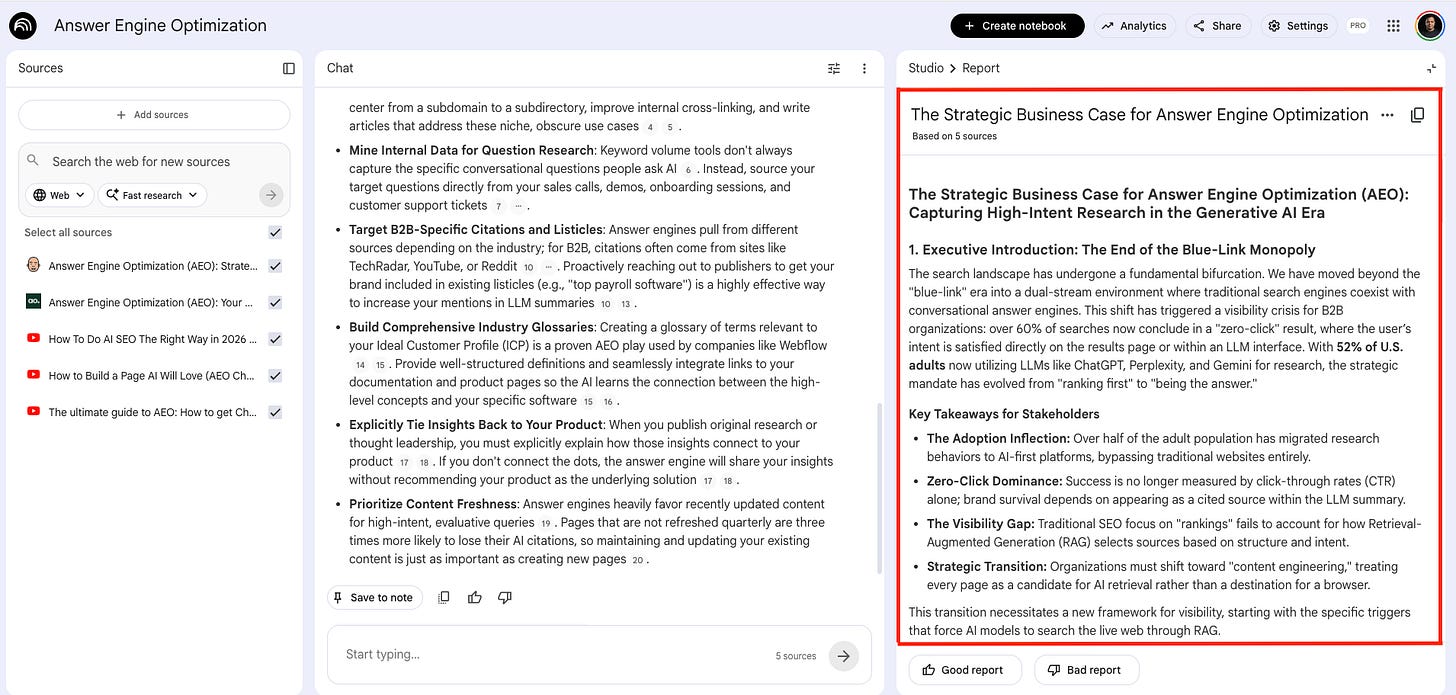Screen dimensions: 1456x695
Task: Click the Create notebook button
Action: pyautogui.click(x=1017, y=26)
